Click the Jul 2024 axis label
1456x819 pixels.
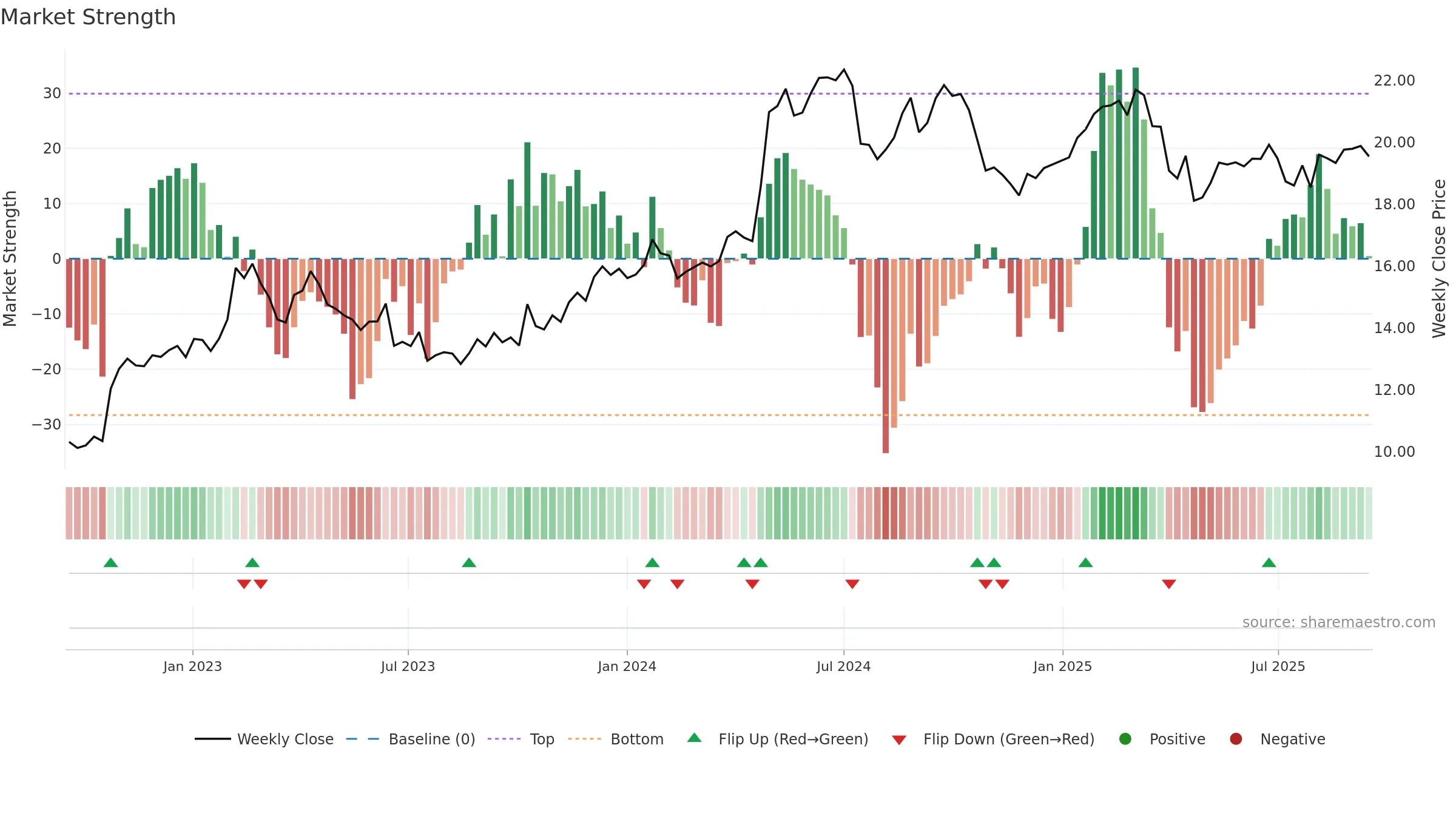click(843, 667)
